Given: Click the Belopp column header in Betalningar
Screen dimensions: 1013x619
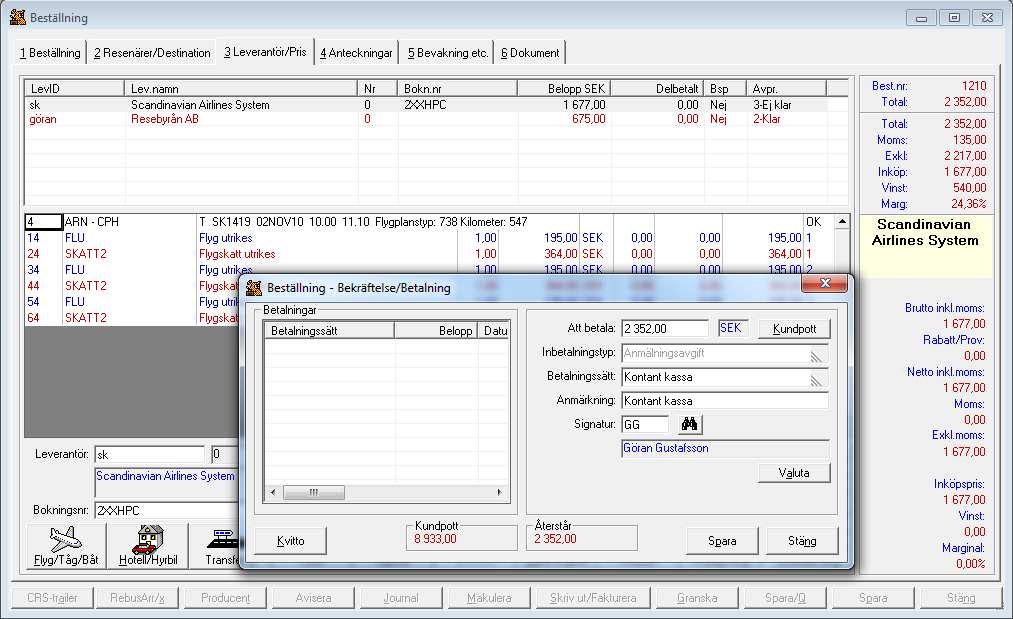Looking at the screenshot, I should coord(436,331).
